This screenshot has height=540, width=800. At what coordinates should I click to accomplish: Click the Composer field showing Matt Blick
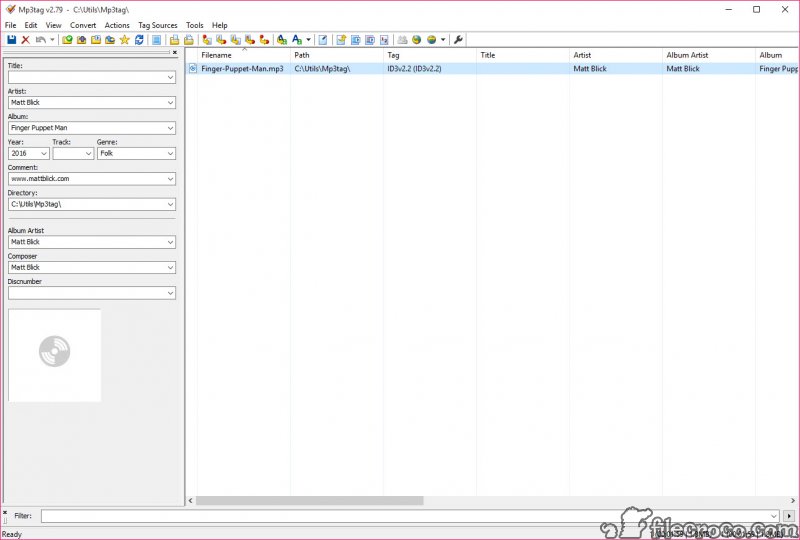[92, 267]
